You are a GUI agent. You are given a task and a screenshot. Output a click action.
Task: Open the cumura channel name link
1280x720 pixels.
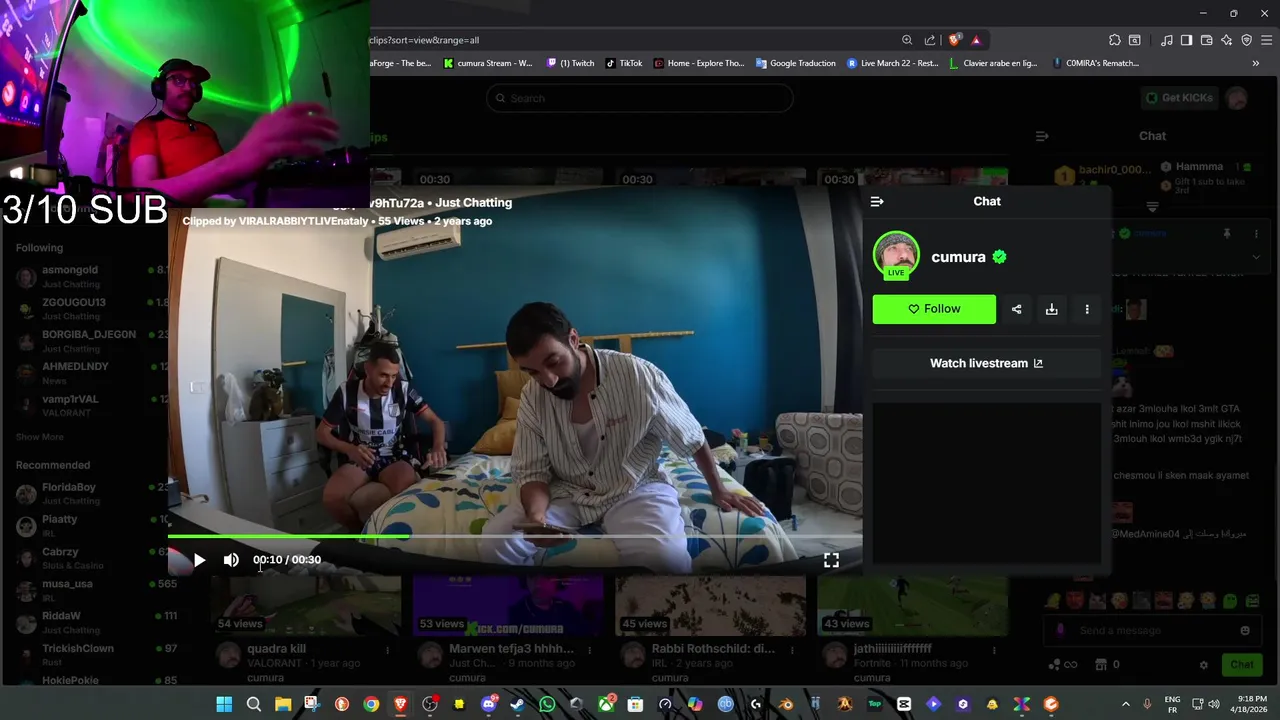[x=958, y=257]
